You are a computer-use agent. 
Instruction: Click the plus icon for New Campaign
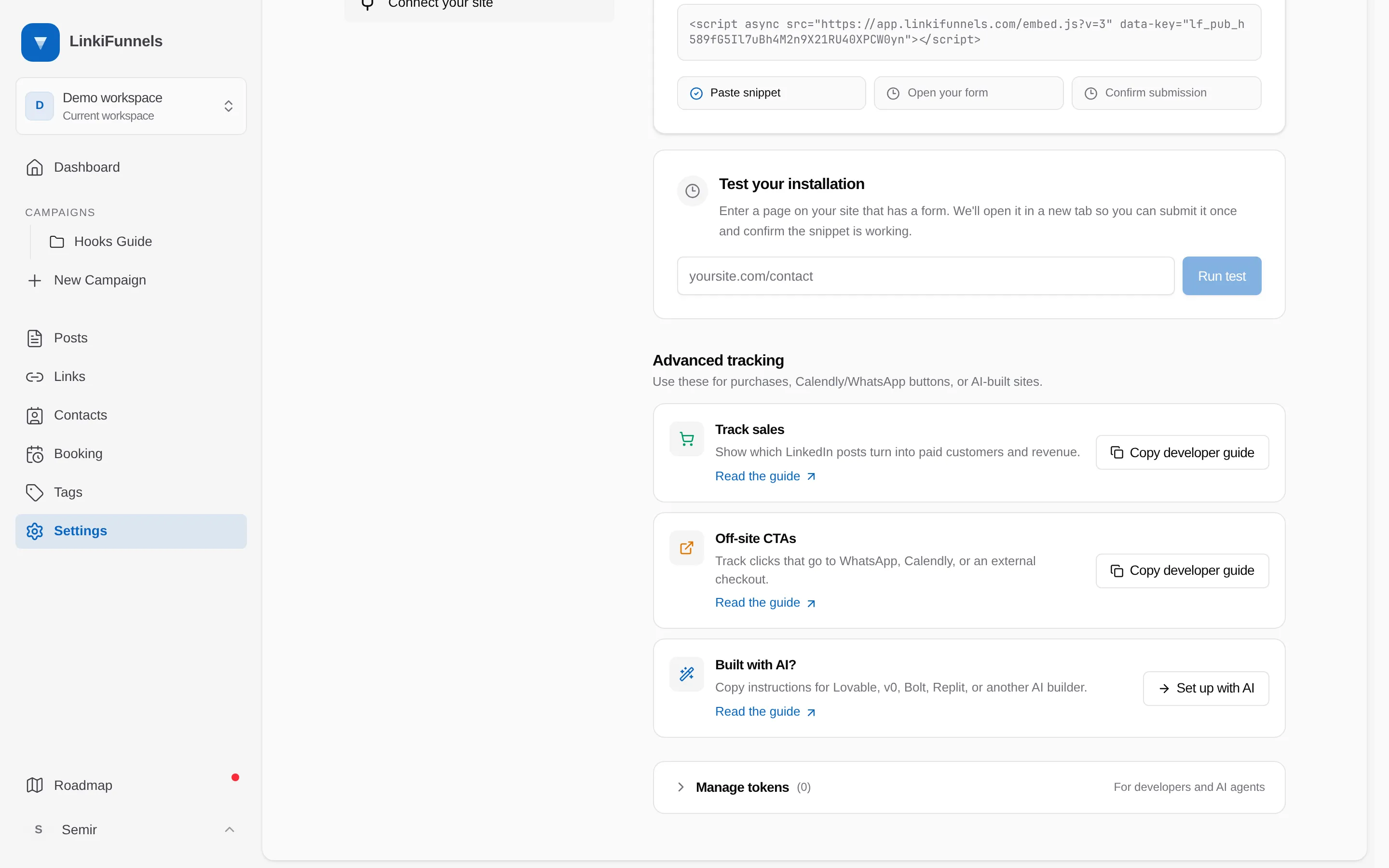click(x=34, y=281)
